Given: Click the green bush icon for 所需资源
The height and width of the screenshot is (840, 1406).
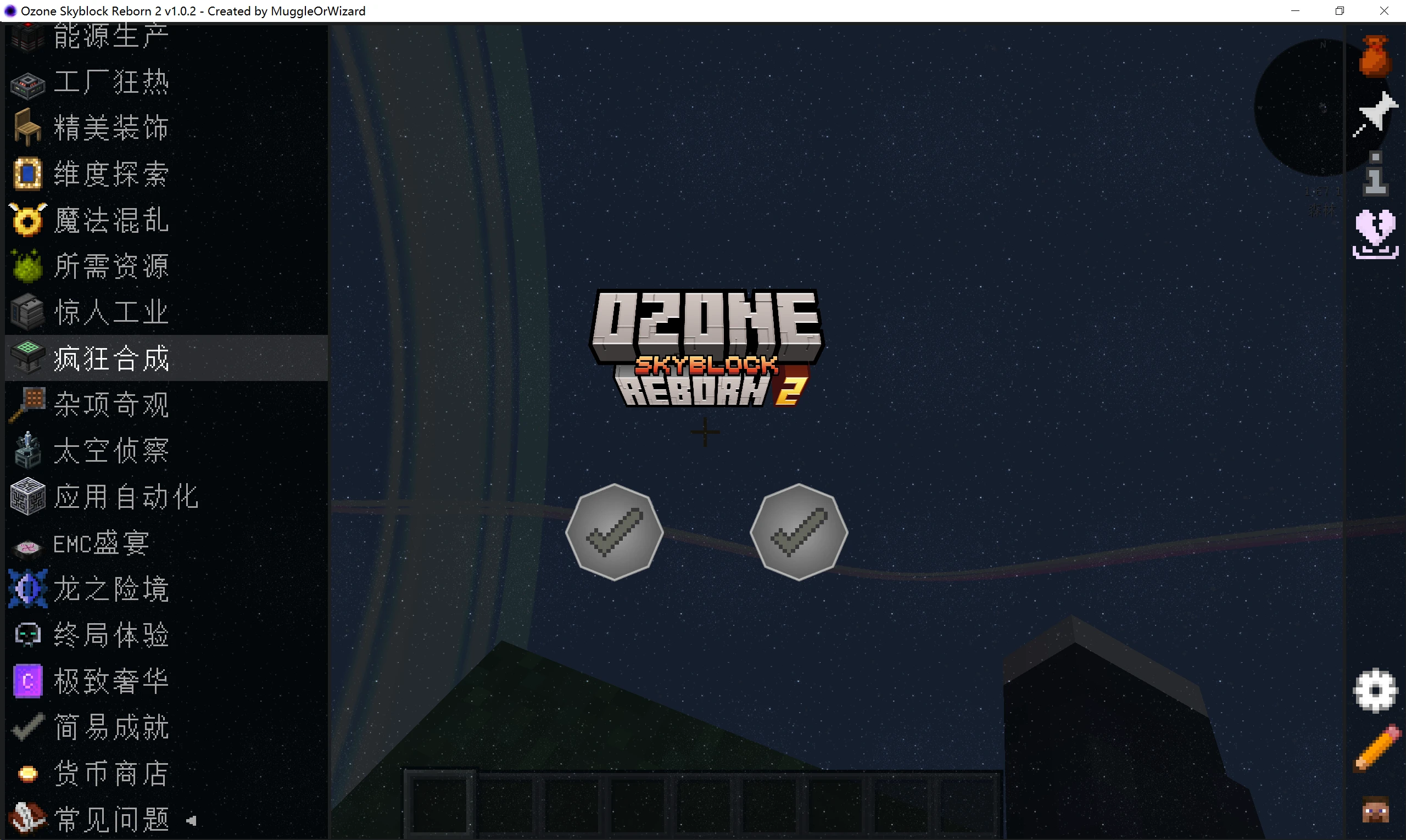Looking at the screenshot, I should click(x=27, y=266).
